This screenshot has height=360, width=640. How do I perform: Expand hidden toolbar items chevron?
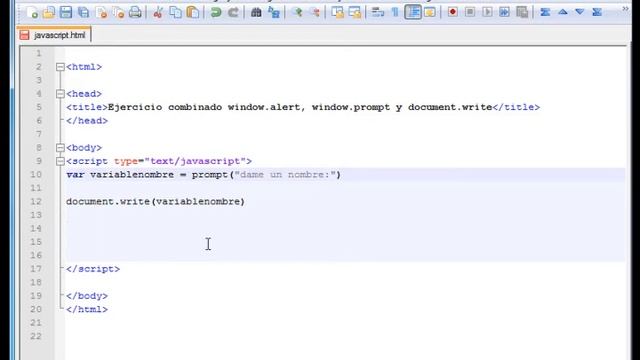[x=625, y=9]
